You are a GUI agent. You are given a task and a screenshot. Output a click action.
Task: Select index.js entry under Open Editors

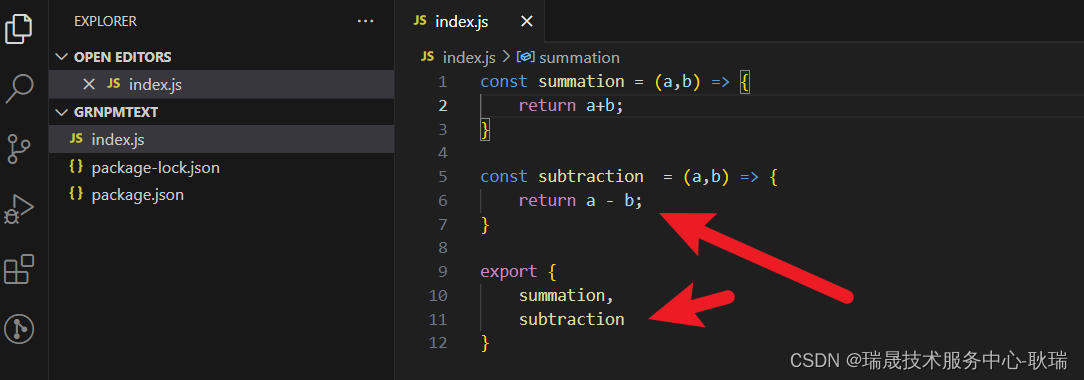(221, 84)
